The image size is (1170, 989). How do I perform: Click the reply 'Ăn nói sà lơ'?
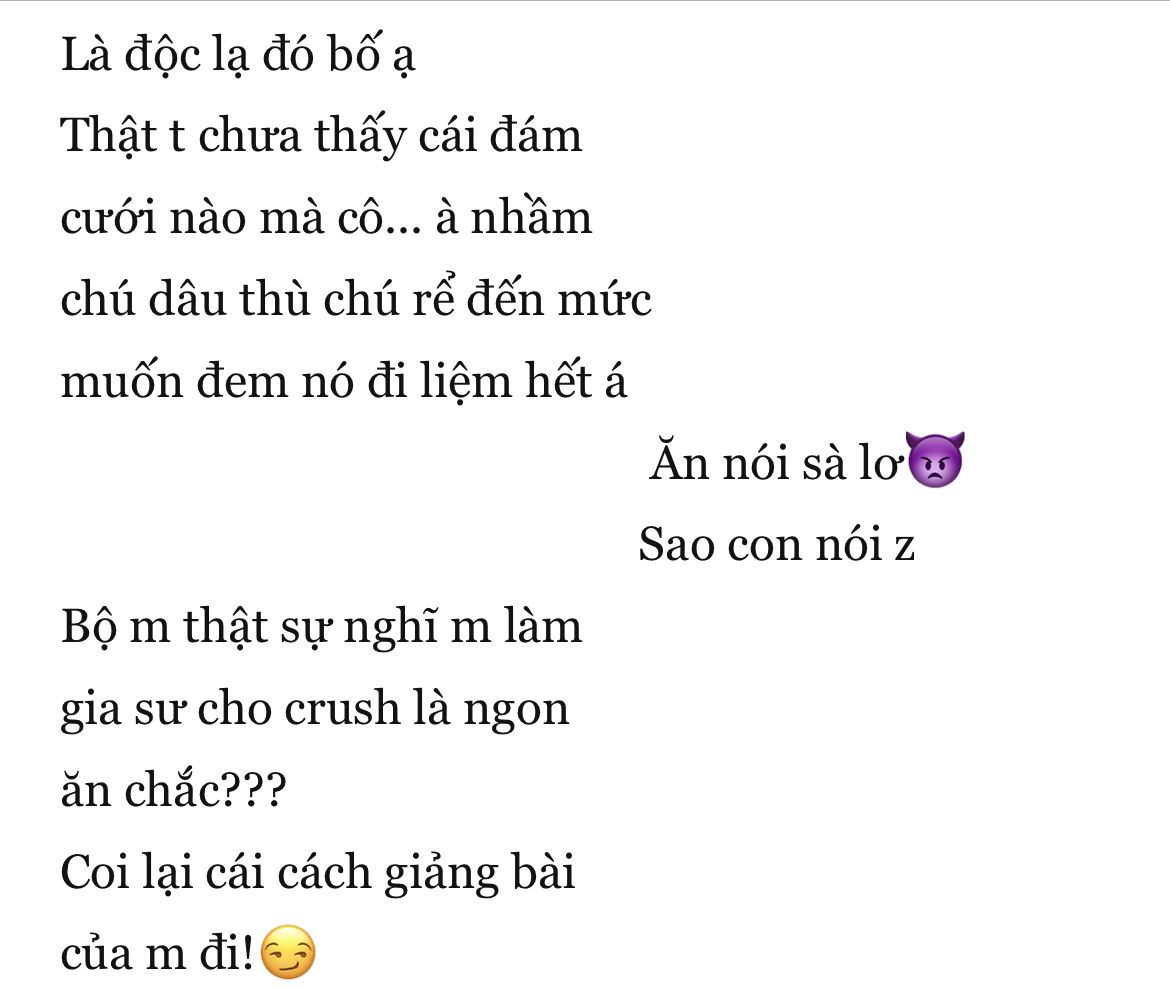click(x=775, y=462)
